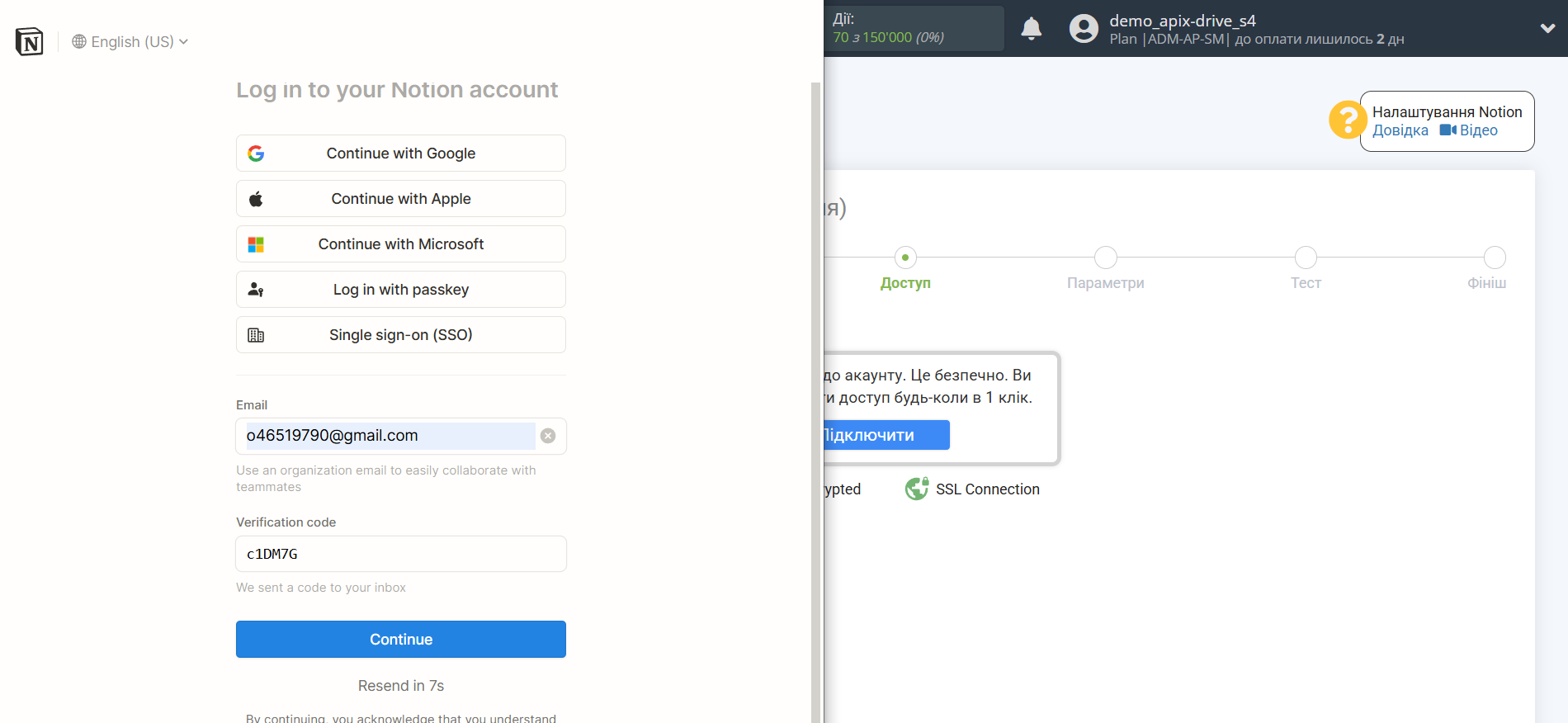Log in with passkey
The width and height of the screenshot is (1568, 723).
(401, 290)
